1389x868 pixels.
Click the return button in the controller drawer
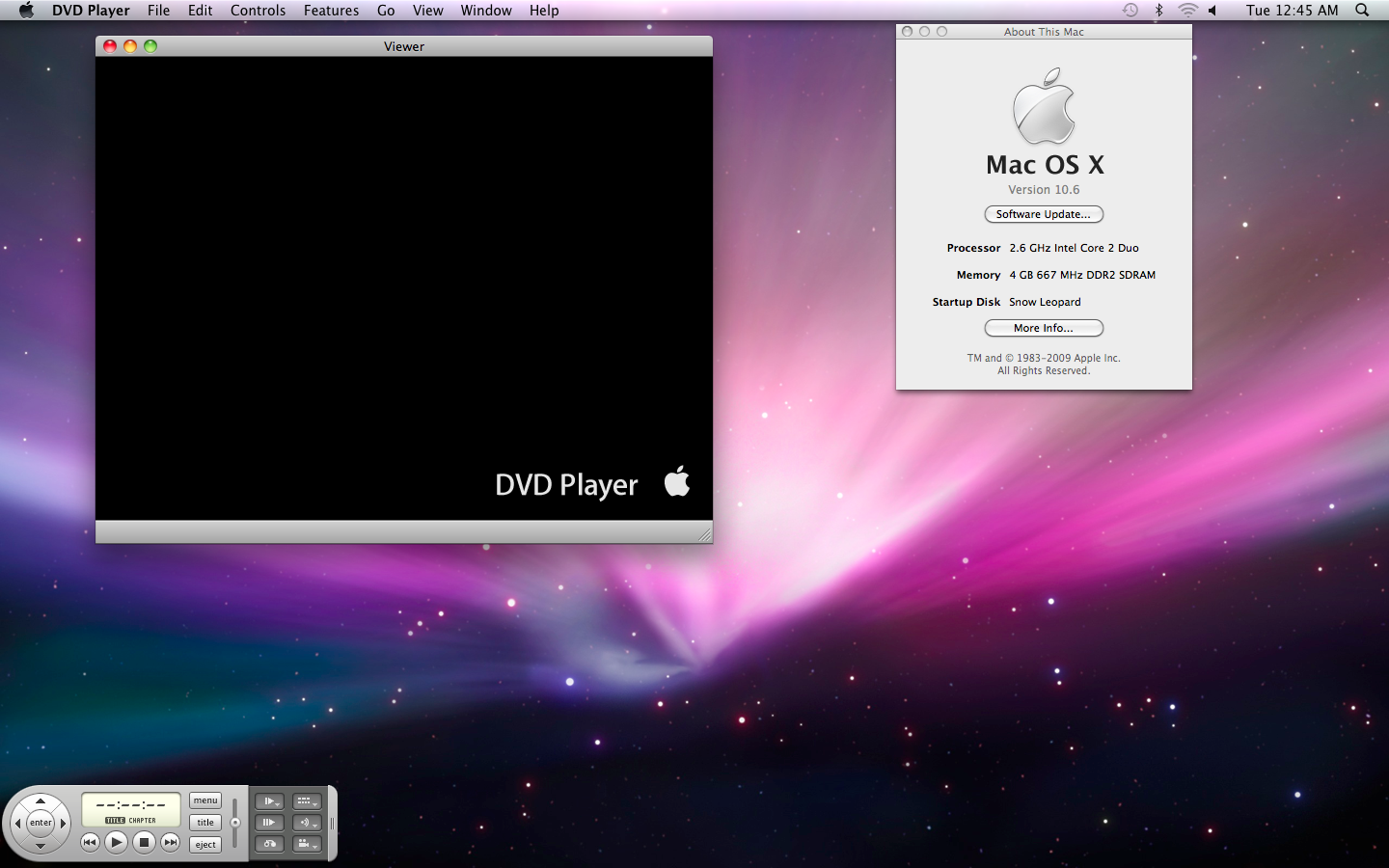coord(269,844)
